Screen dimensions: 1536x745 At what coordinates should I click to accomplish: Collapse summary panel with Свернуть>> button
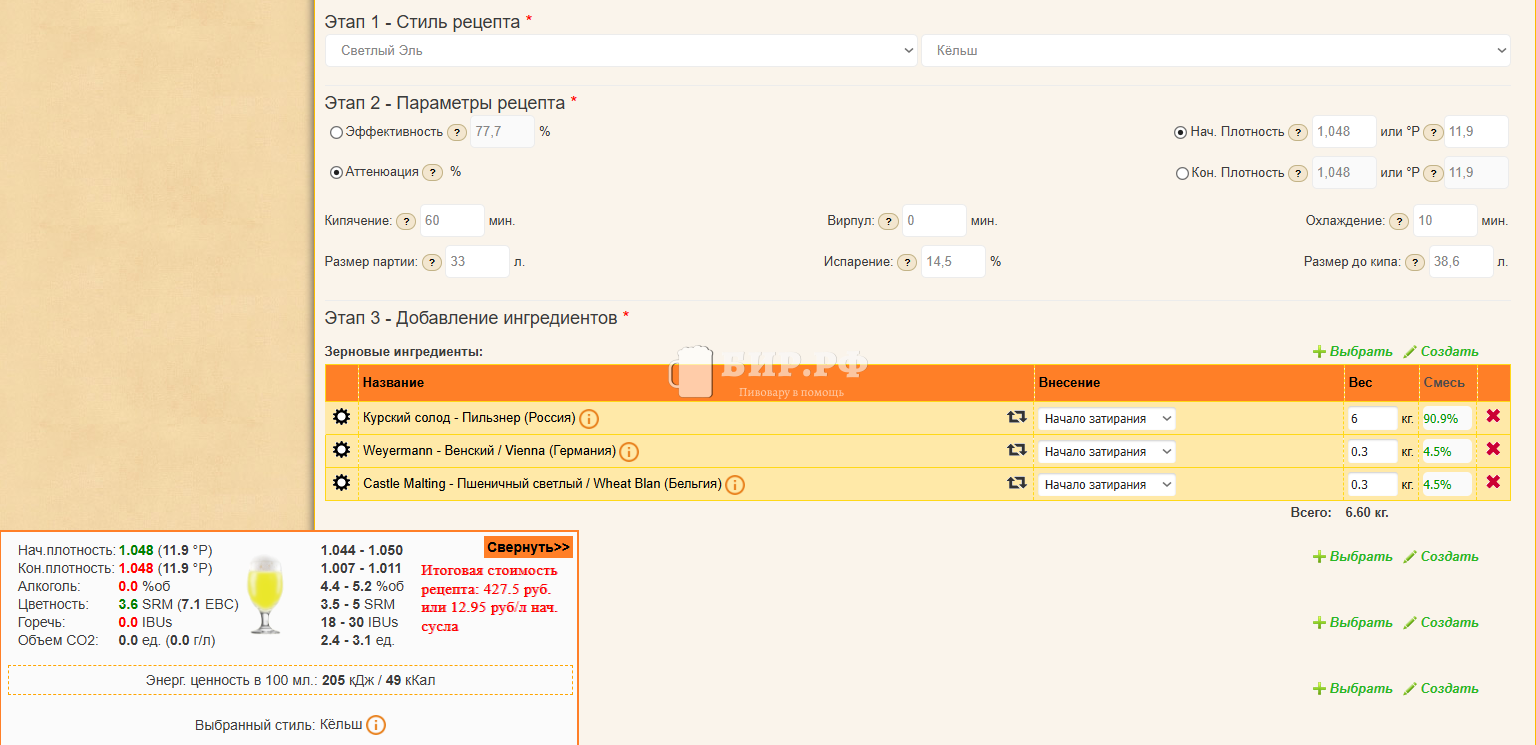tap(528, 547)
